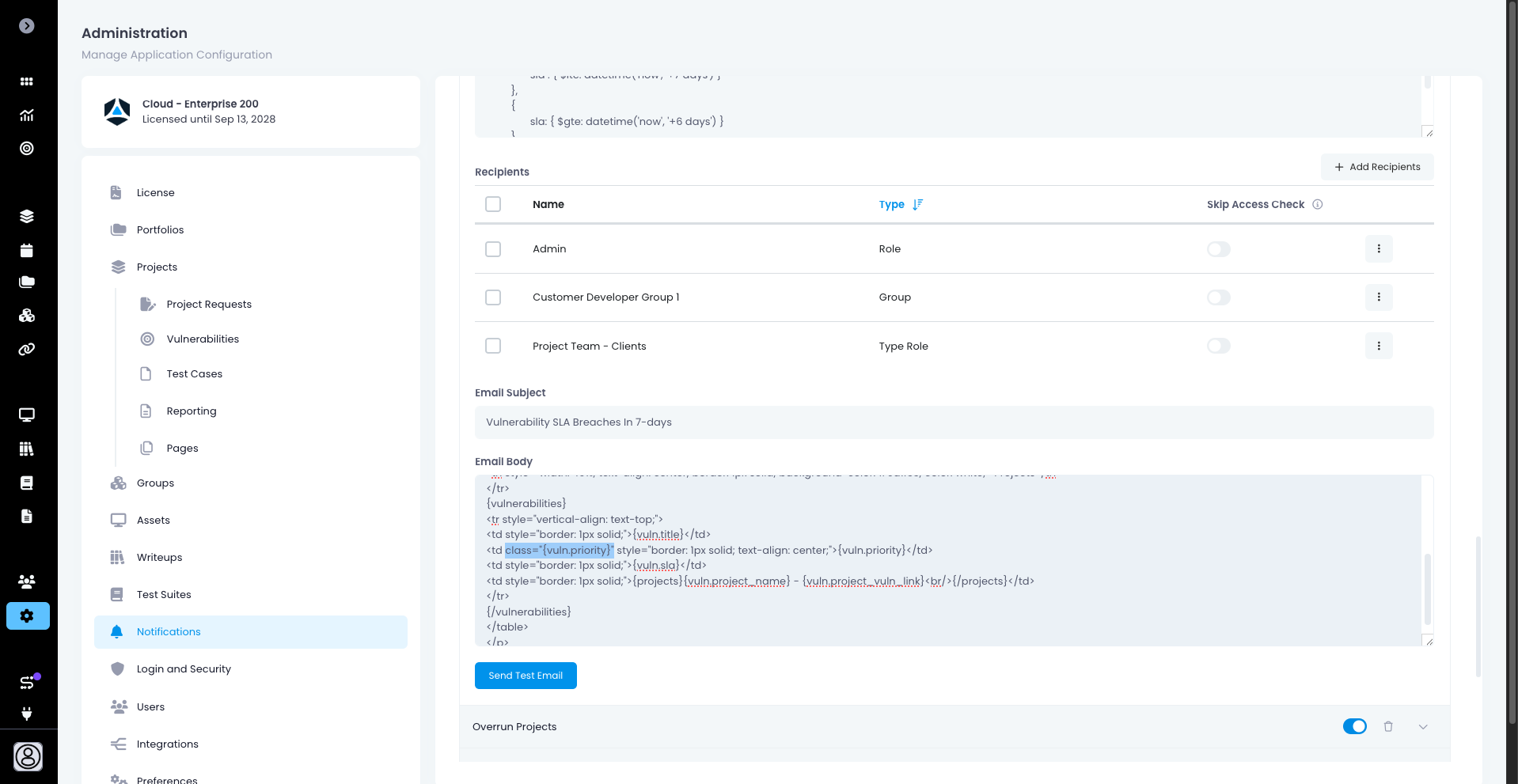
Task: Open the user profile avatar icon
Action: coord(28,756)
